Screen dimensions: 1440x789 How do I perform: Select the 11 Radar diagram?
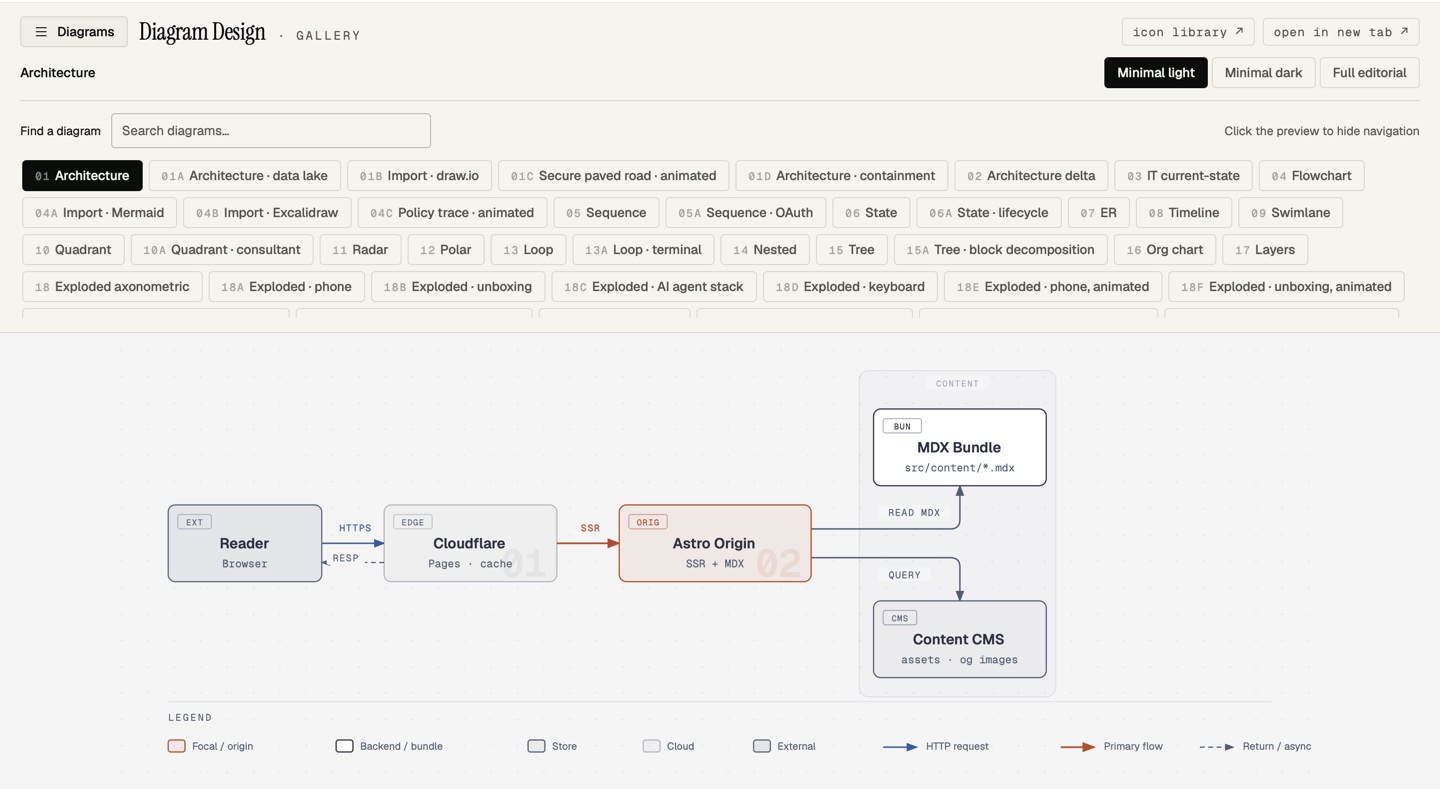coord(361,250)
